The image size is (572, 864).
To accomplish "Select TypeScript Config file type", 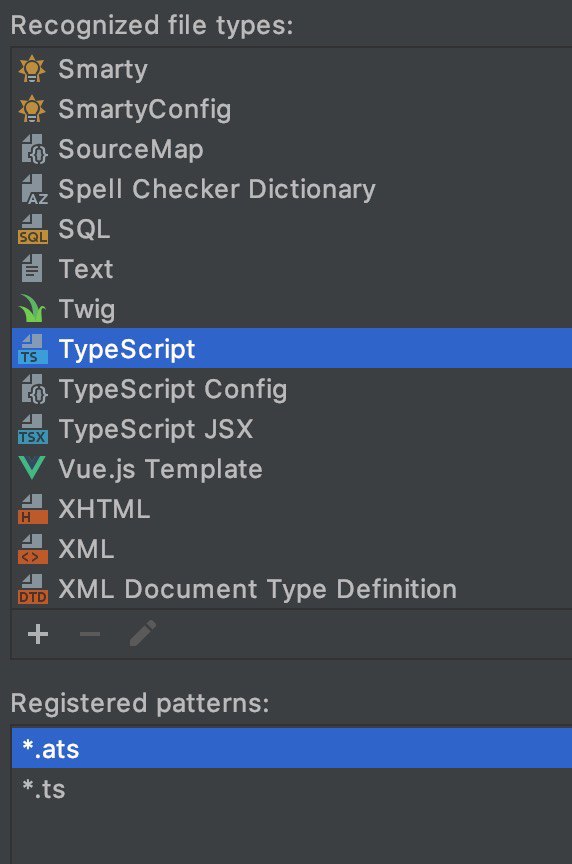I will pyautogui.click(x=292, y=389).
